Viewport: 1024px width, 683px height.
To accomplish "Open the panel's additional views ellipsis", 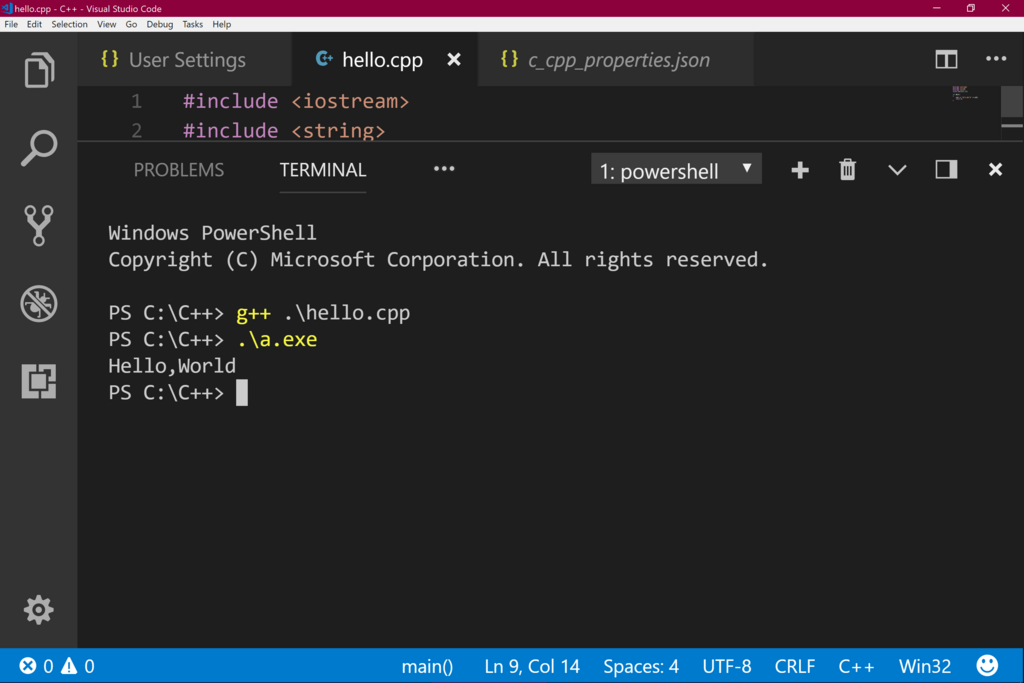I will [x=444, y=169].
